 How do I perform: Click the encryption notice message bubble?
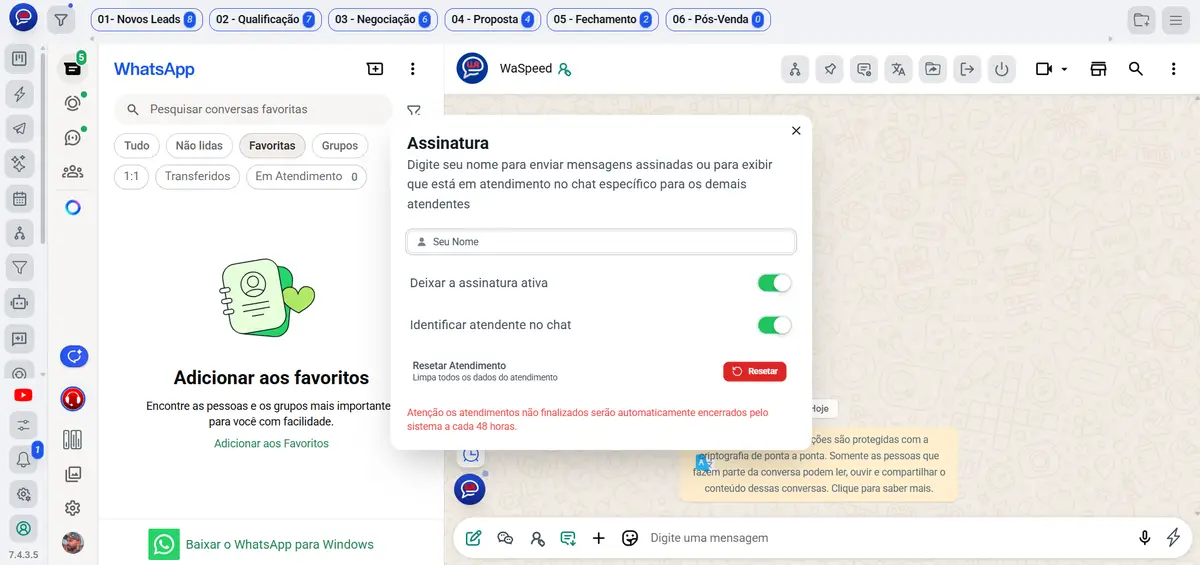pyautogui.click(x=819, y=464)
